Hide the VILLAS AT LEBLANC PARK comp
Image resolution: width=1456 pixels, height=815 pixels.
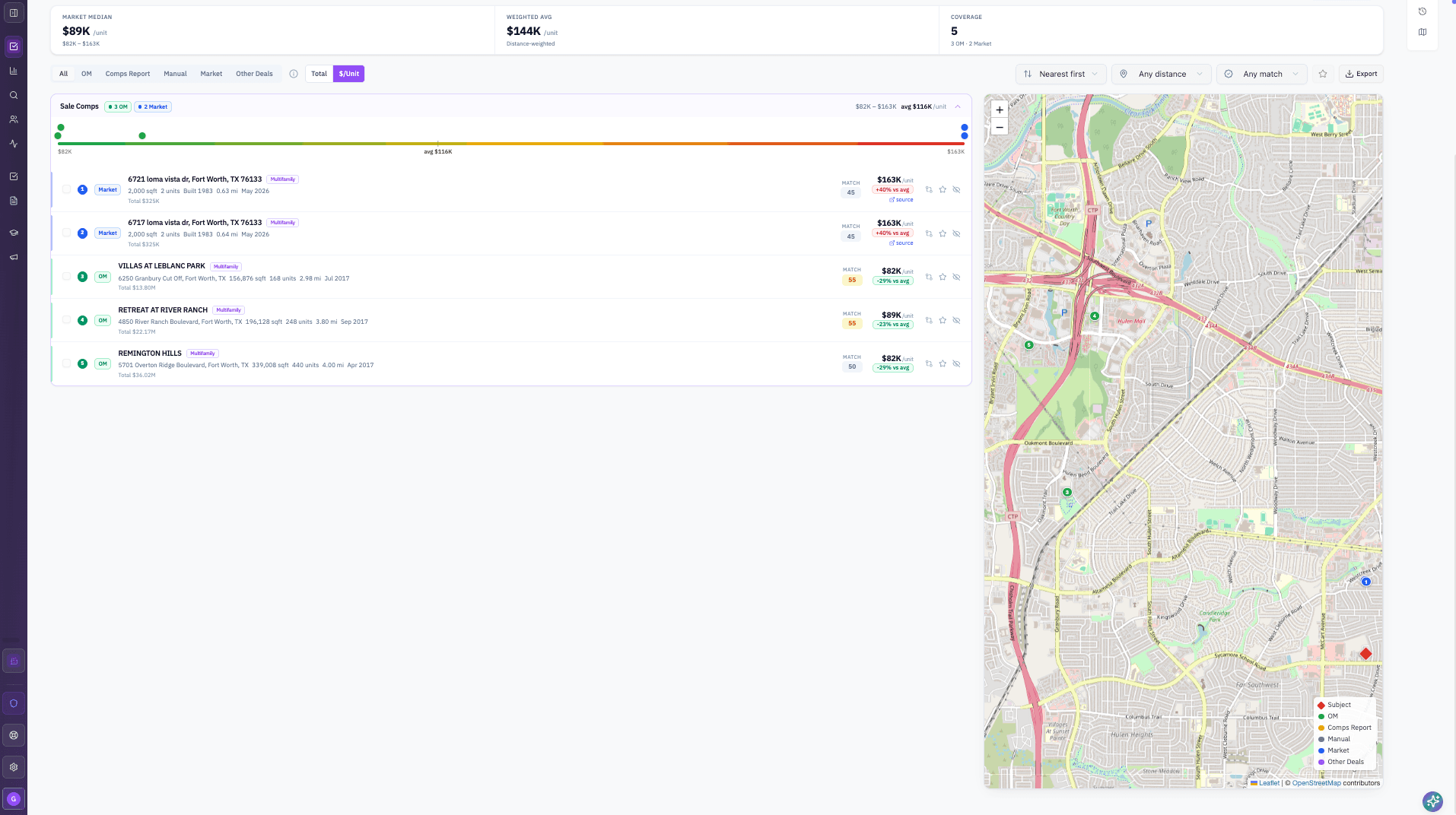(957, 277)
